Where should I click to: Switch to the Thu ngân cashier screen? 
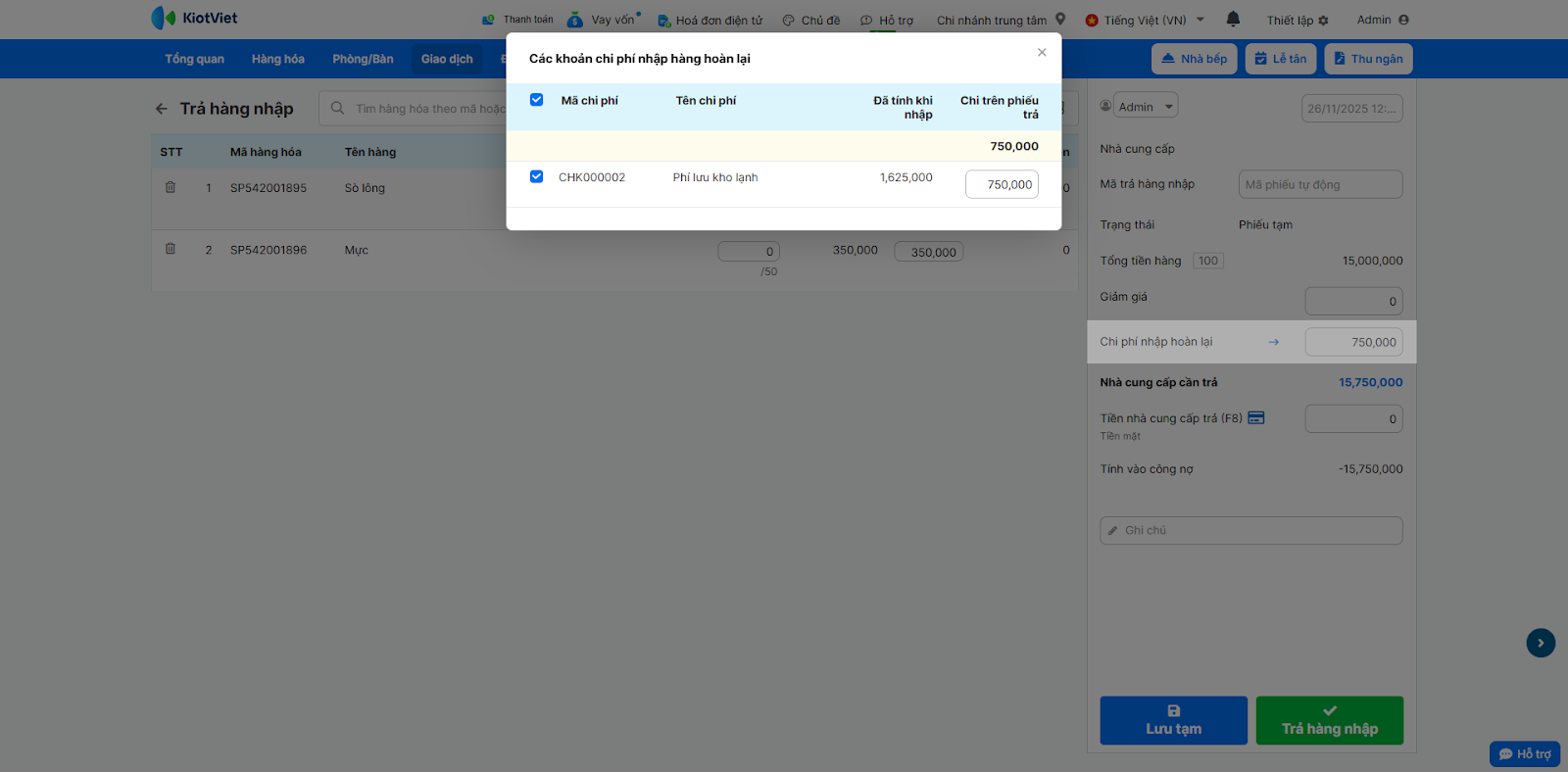pos(1368,59)
